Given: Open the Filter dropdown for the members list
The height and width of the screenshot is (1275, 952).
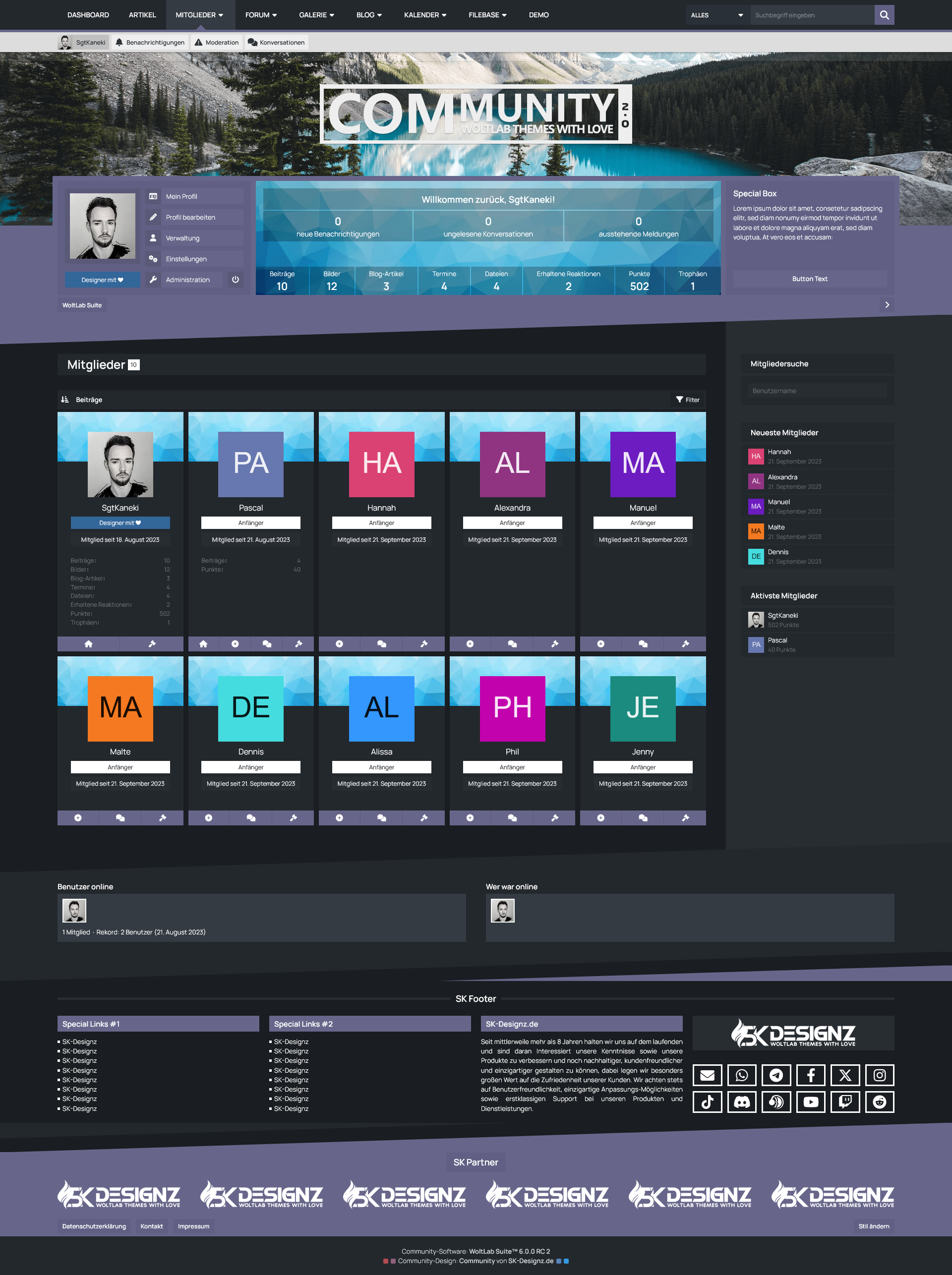Looking at the screenshot, I should coord(688,399).
